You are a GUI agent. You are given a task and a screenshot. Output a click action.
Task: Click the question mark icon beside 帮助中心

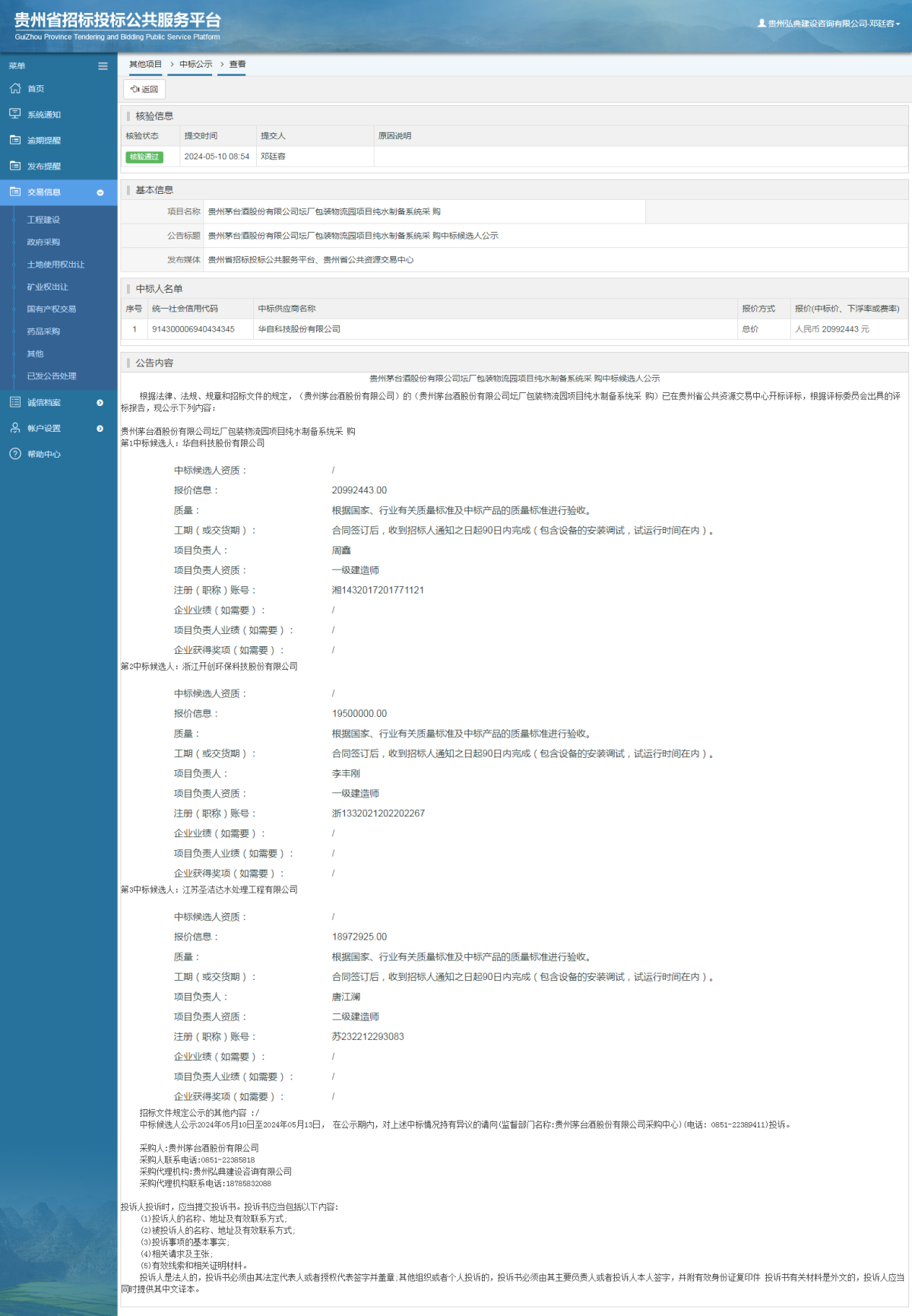(15, 454)
